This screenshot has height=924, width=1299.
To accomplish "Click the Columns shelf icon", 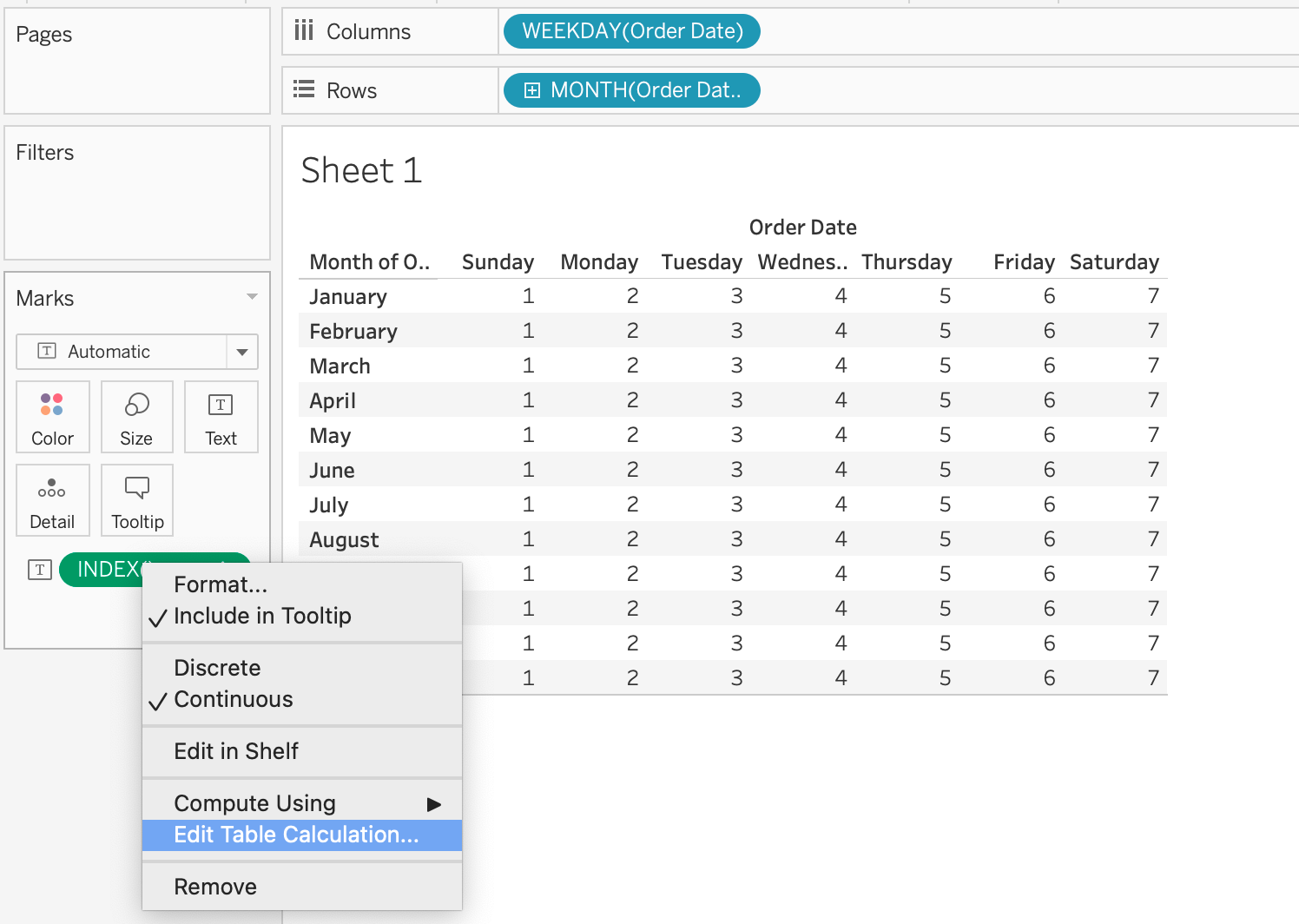I will coord(303,31).
